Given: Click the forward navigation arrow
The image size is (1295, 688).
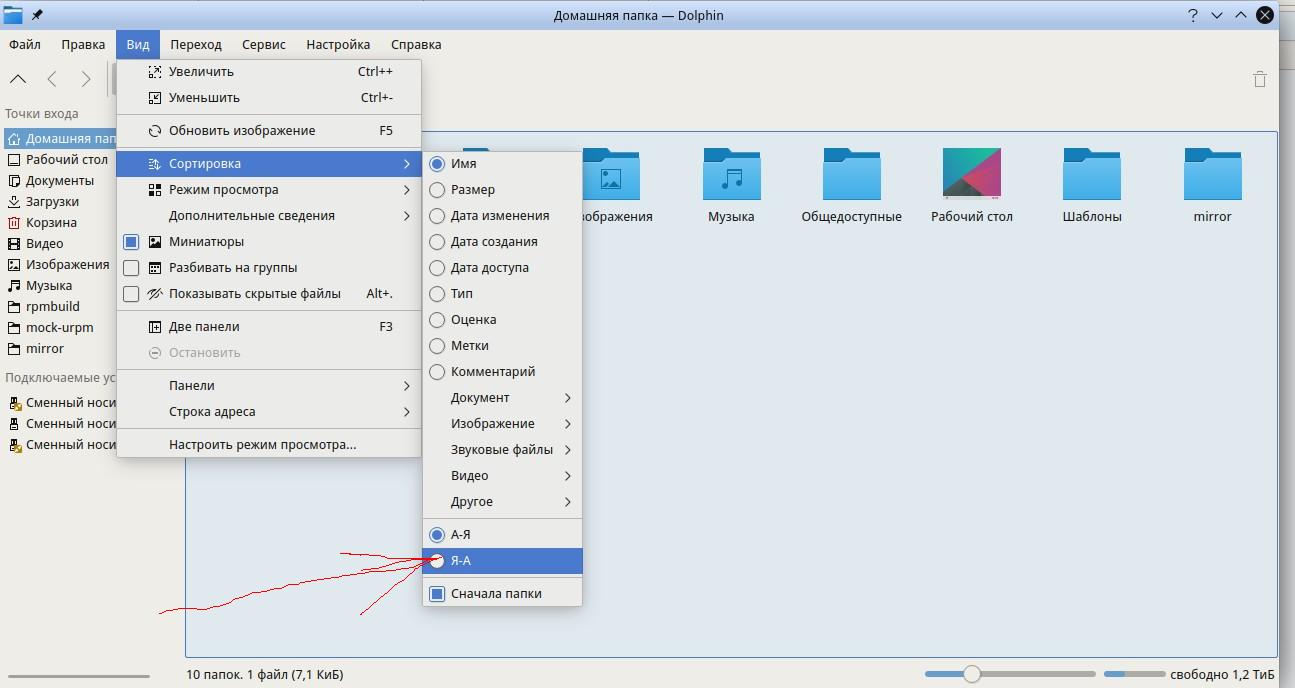Looking at the screenshot, I should click(86, 79).
